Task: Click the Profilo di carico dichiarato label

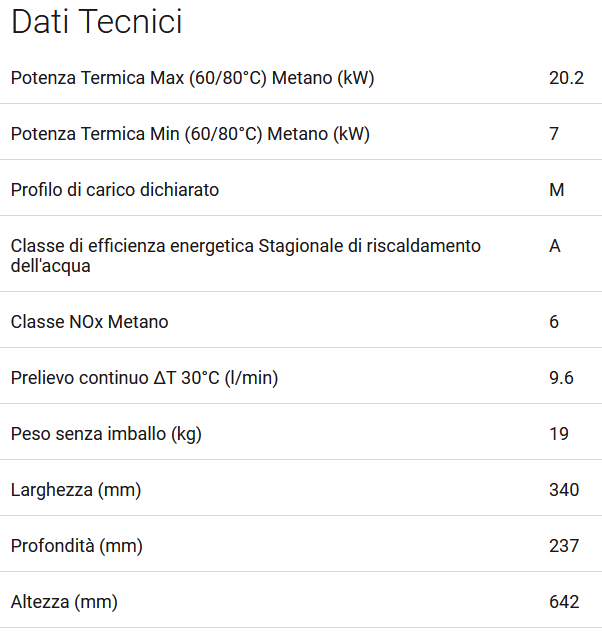Action: pos(115,190)
